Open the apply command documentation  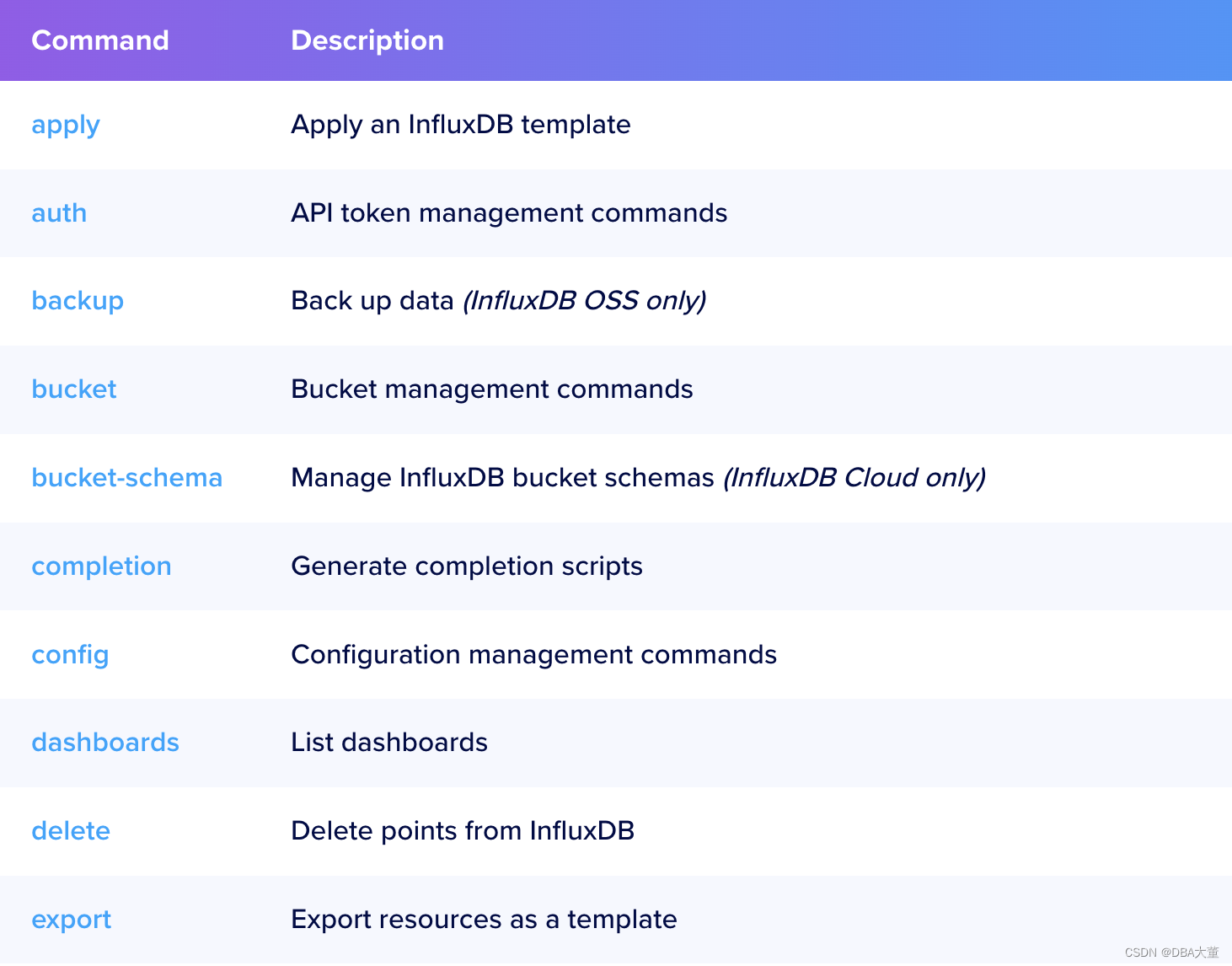point(65,124)
